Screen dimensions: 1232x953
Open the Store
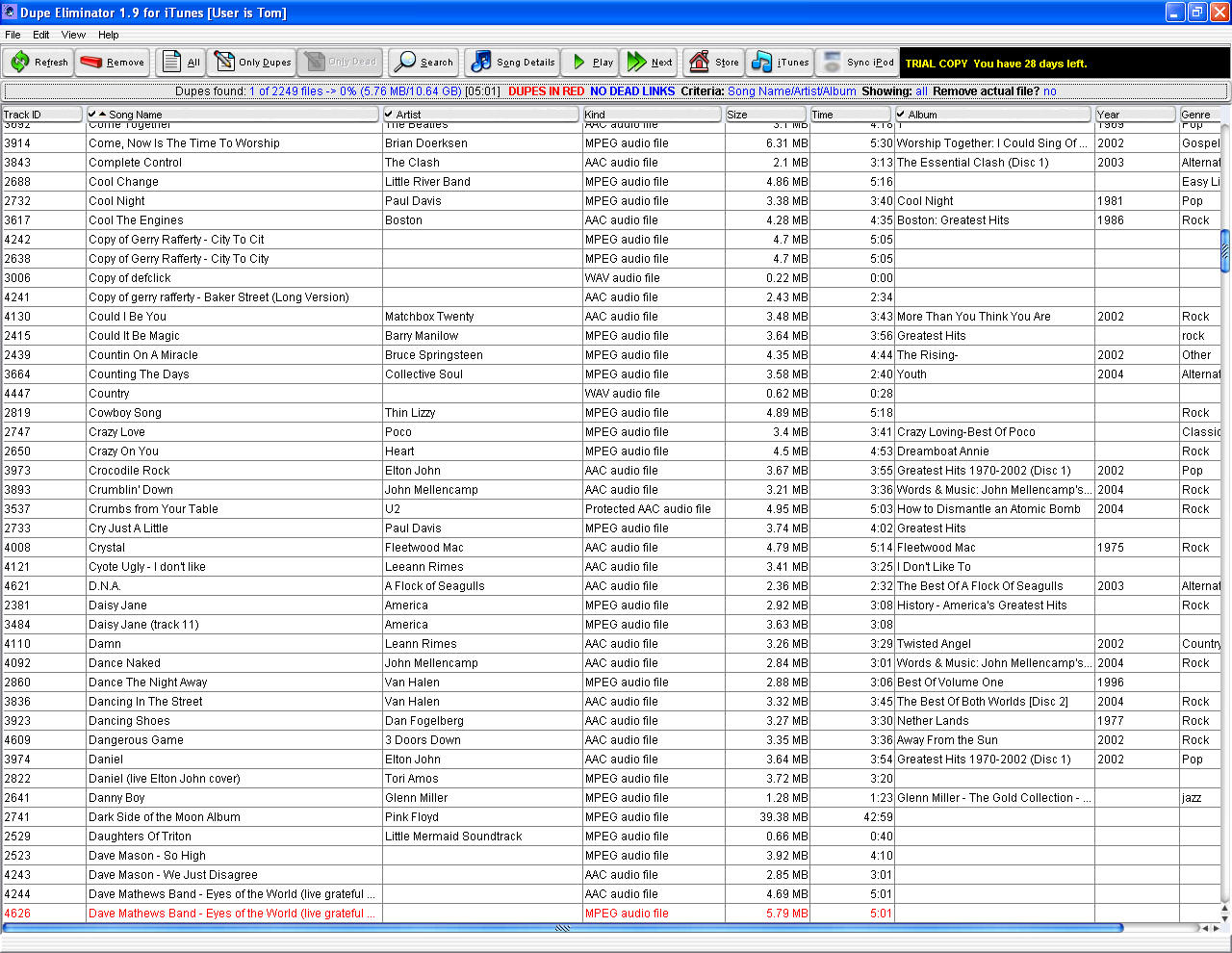coord(714,63)
